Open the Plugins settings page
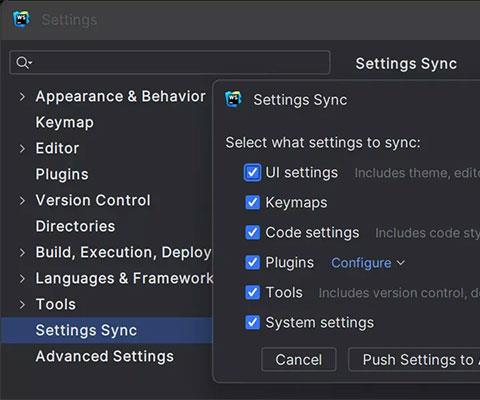480x400 pixels. [x=62, y=174]
